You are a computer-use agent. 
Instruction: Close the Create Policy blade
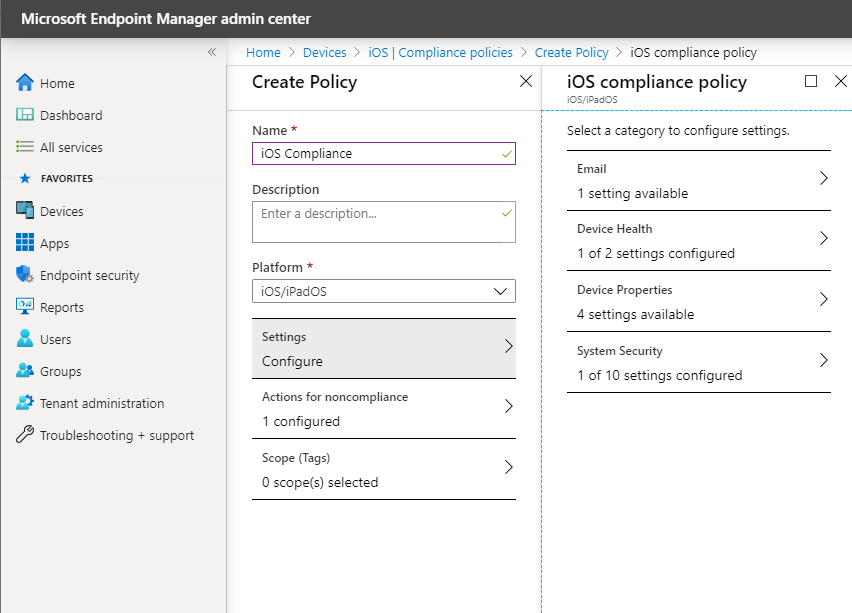coord(525,82)
